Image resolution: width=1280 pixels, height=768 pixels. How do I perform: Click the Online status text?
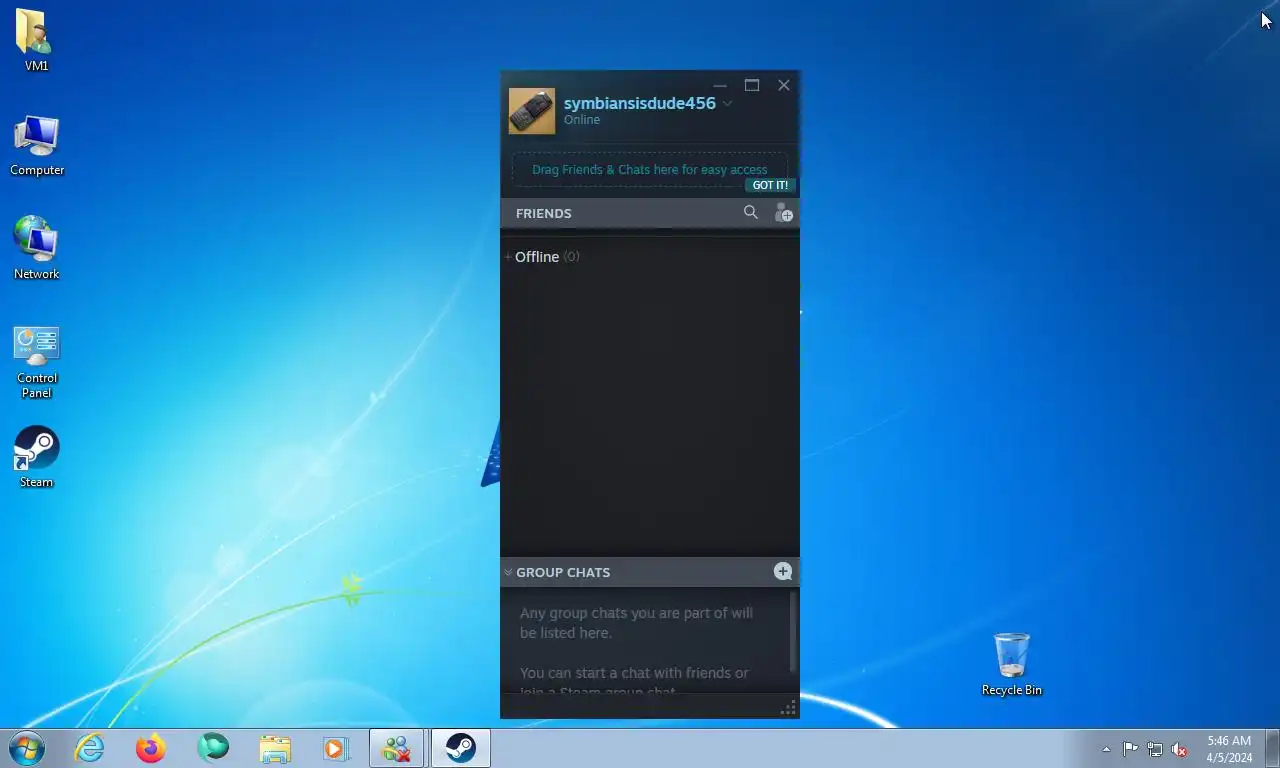point(582,120)
